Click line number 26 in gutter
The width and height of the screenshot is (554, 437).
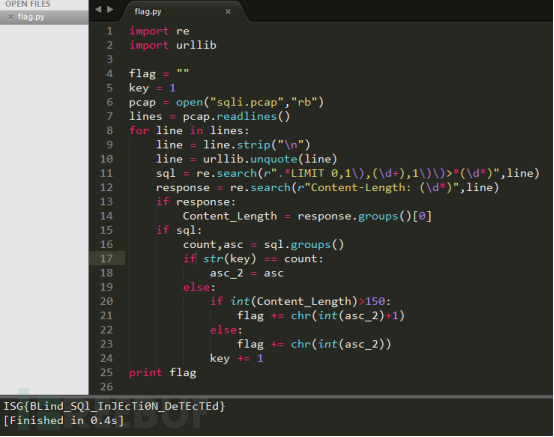tap(106, 387)
